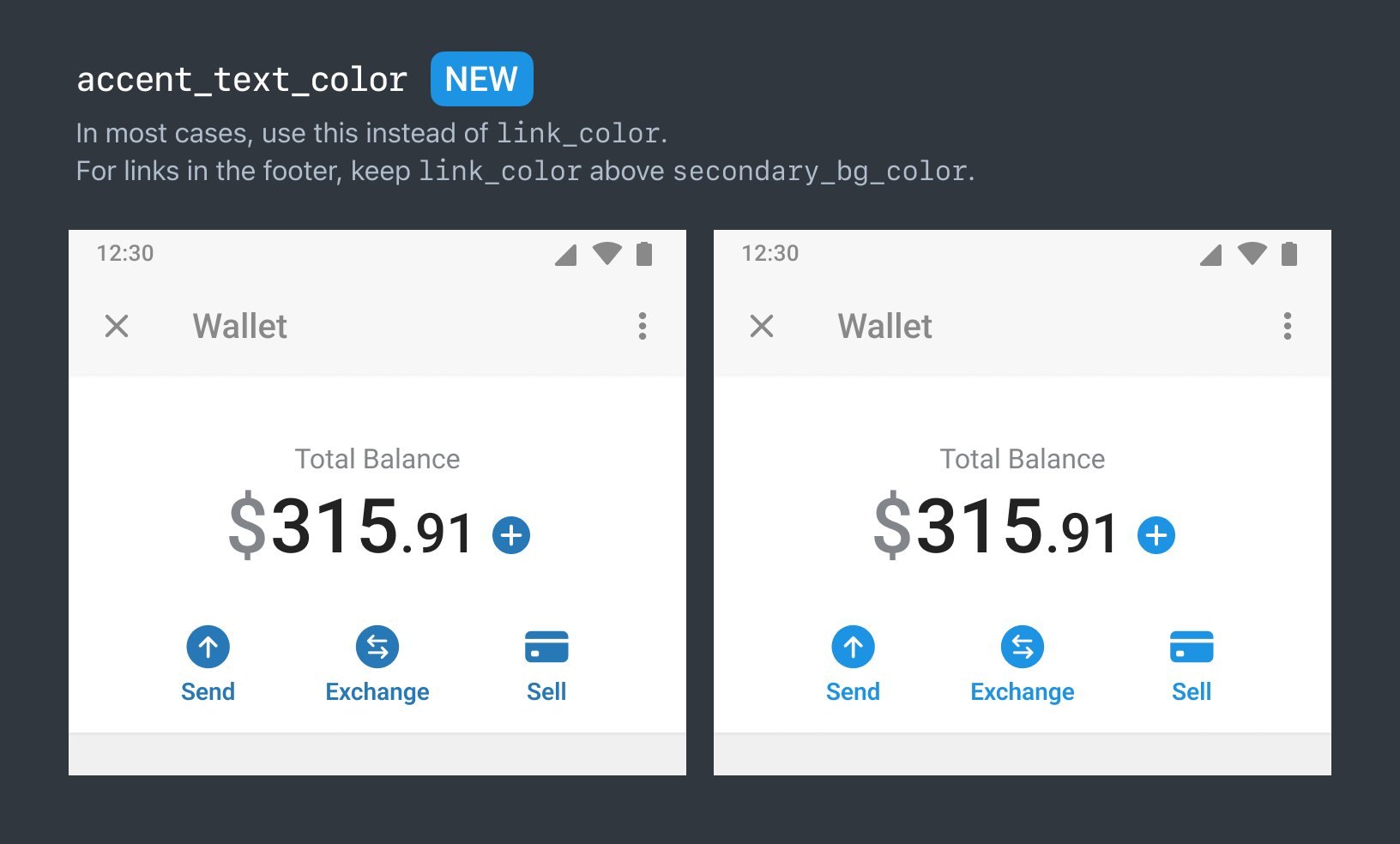Select the Send icon in the left wallet
This screenshot has width=1400, height=844.
click(208, 647)
